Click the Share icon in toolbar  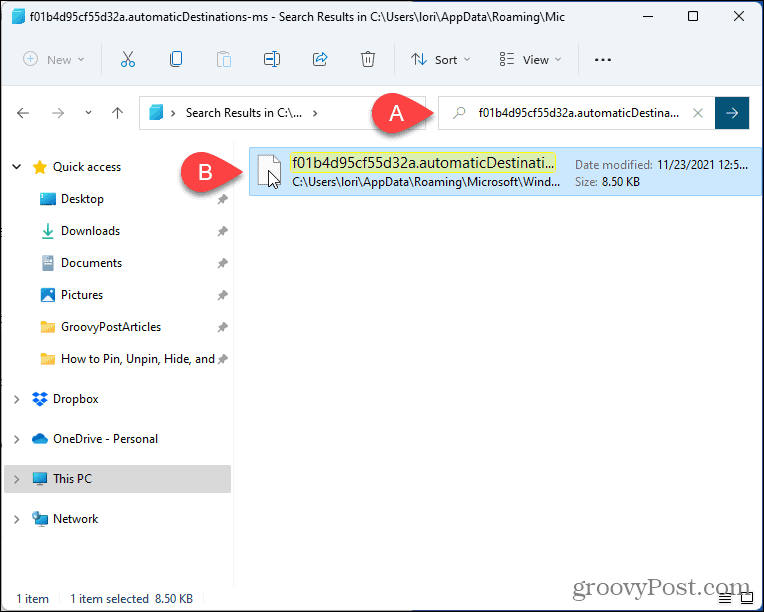[x=320, y=59]
